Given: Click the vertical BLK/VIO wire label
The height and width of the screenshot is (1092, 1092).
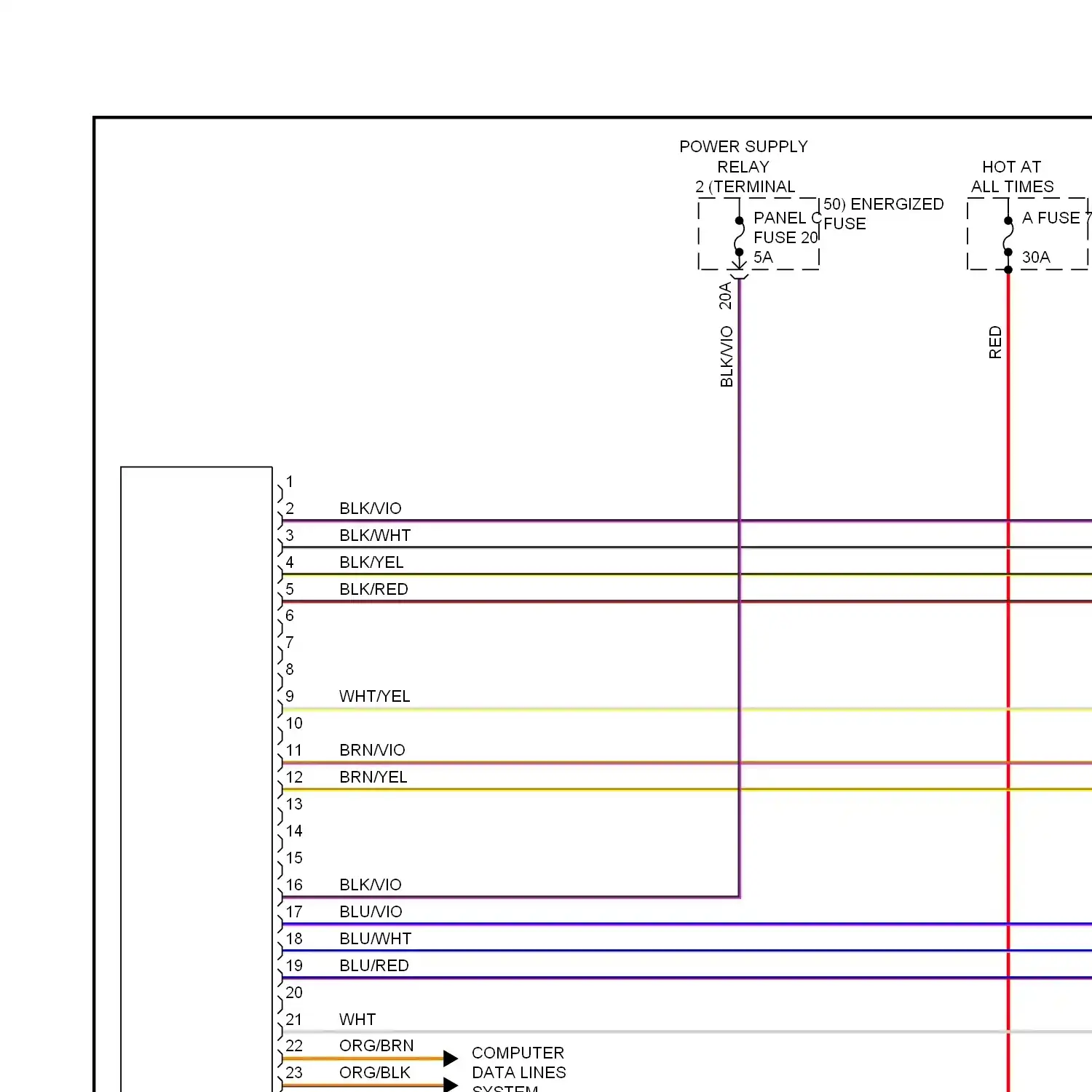Looking at the screenshot, I should pyautogui.click(x=727, y=357).
